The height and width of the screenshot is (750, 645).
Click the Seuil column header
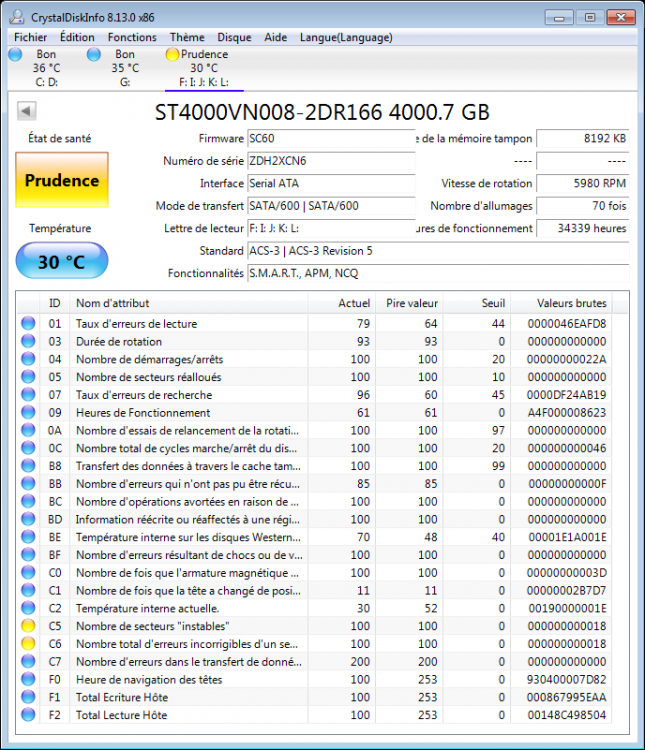(476, 303)
